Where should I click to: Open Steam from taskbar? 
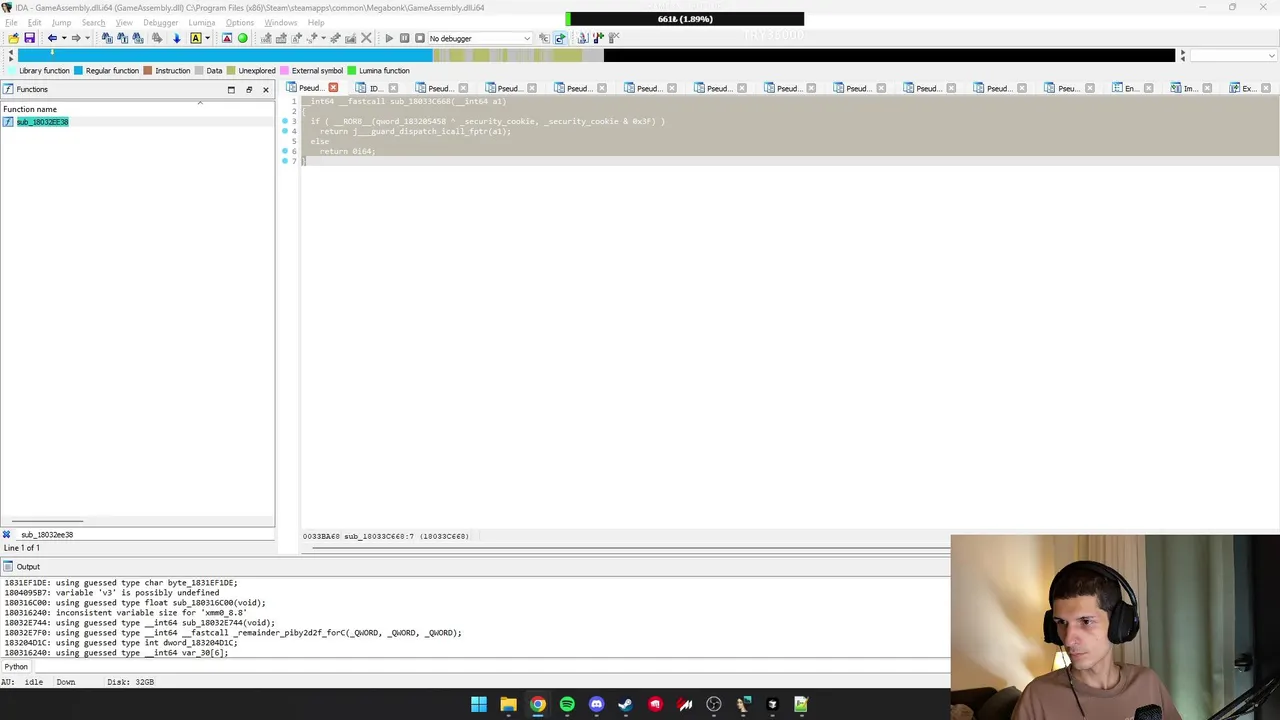626,705
